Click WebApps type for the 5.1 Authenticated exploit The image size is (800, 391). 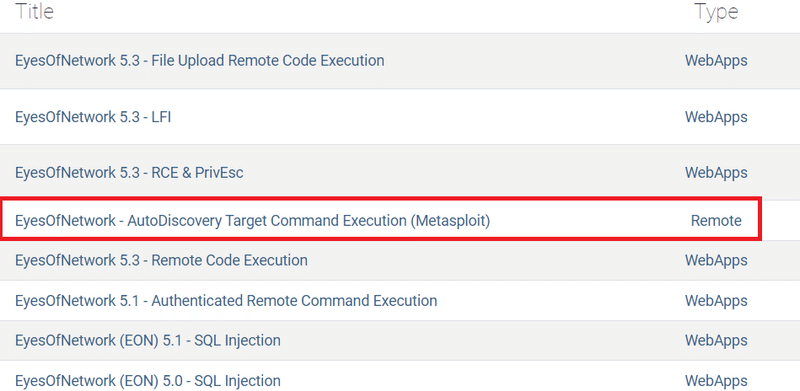tap(716, 301)
